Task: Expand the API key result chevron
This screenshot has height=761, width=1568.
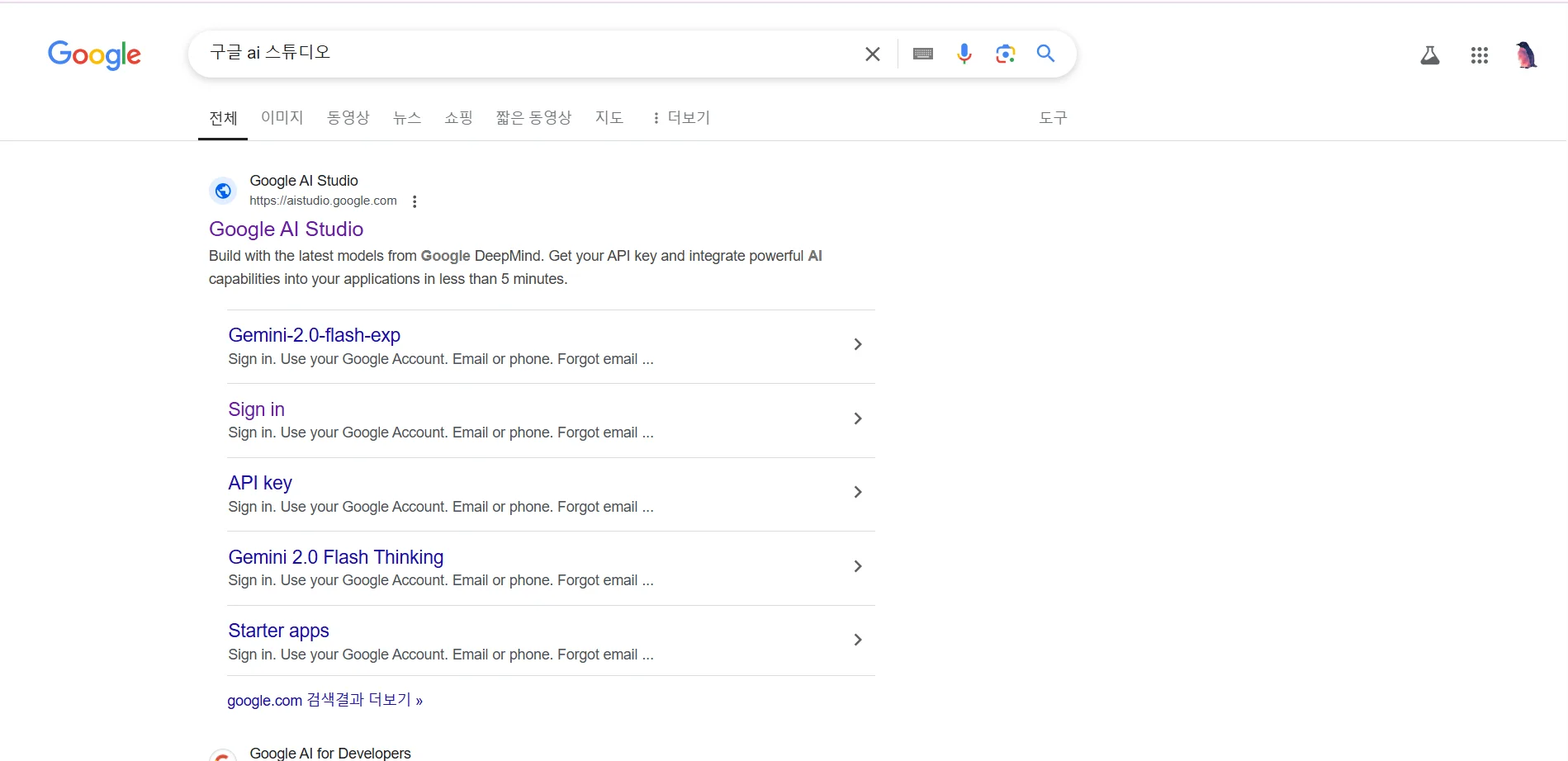Action: click(x=857, y=492)
